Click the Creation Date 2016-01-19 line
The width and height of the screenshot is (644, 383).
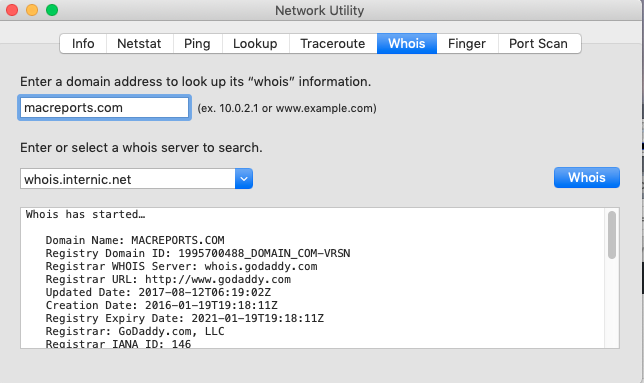click(x=161, y=305)
